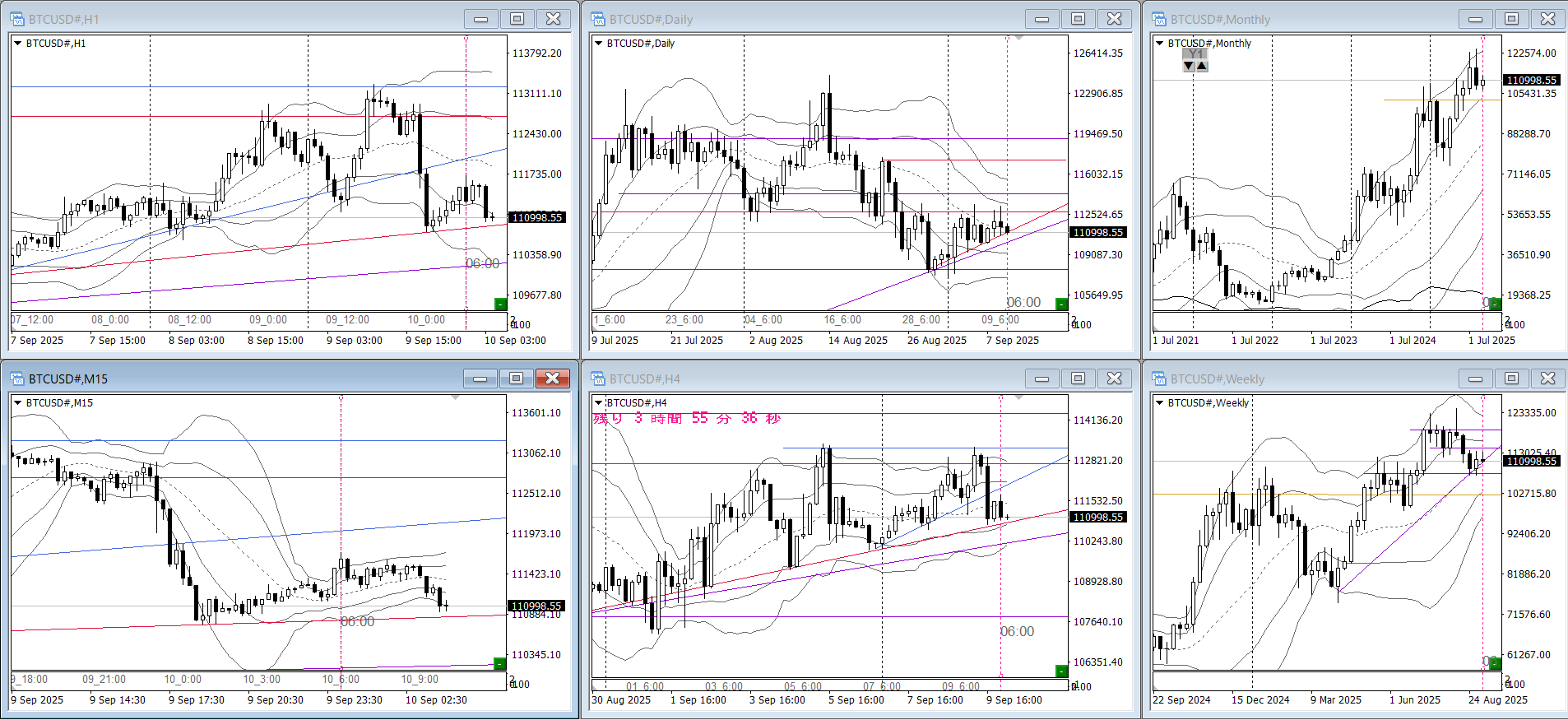Click the Weekly chart window title icon
1568x720 pixels.
1159,379
